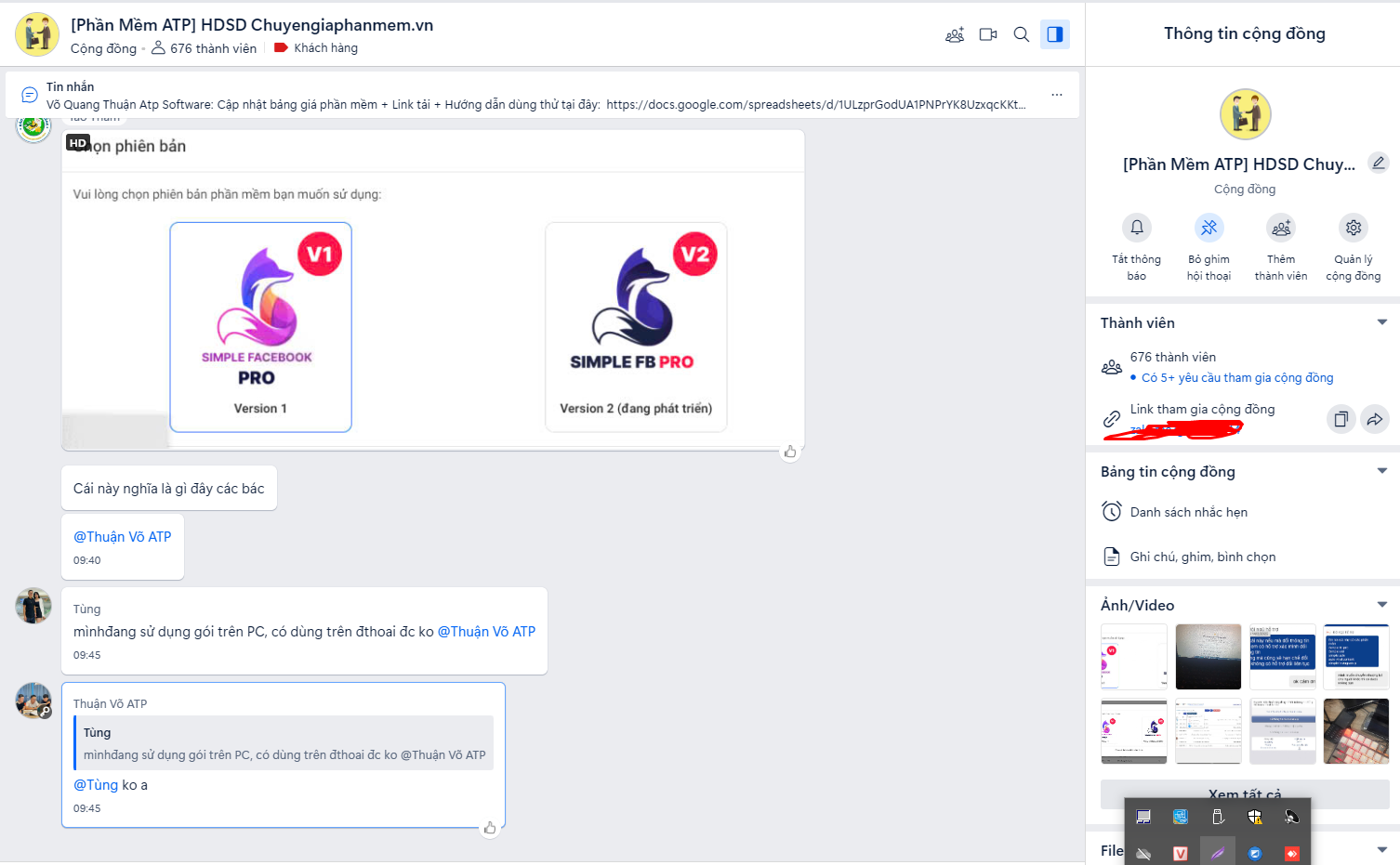Image resolution: width=1400 pixels, height=865 pixels.
Task: Open the shared image with V1 and V2 versions
Action: (433, 290)
